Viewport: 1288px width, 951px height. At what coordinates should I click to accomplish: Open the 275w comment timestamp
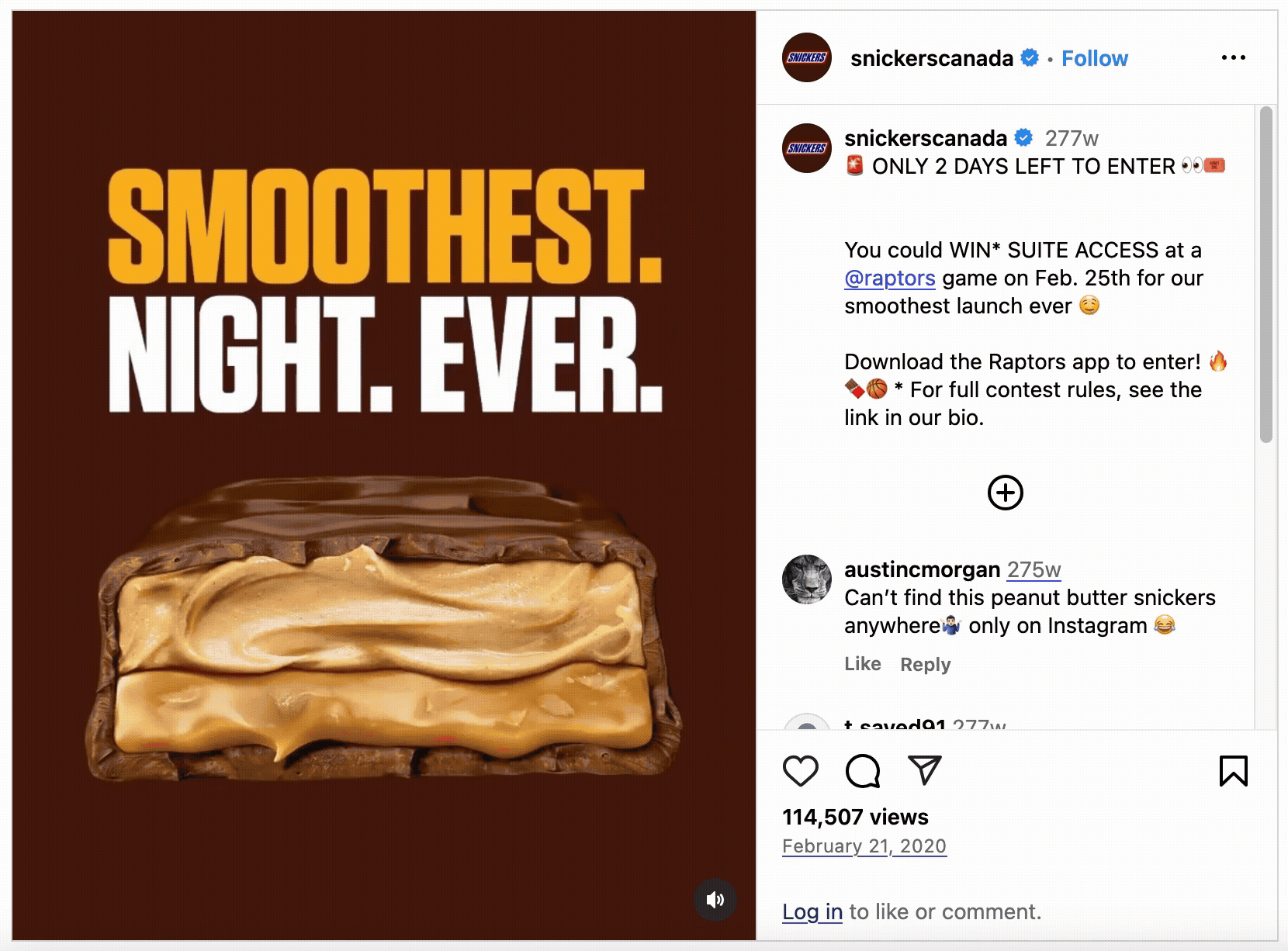click(x=1034, y=569)
